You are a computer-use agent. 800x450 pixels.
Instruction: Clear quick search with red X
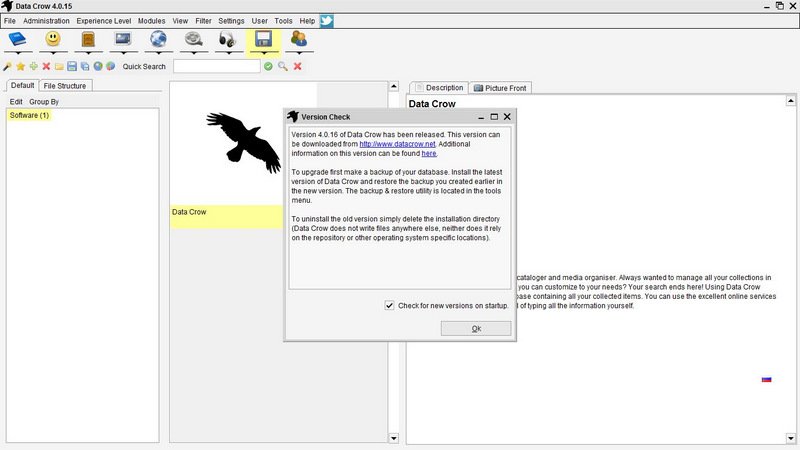[x=297, y=66]
